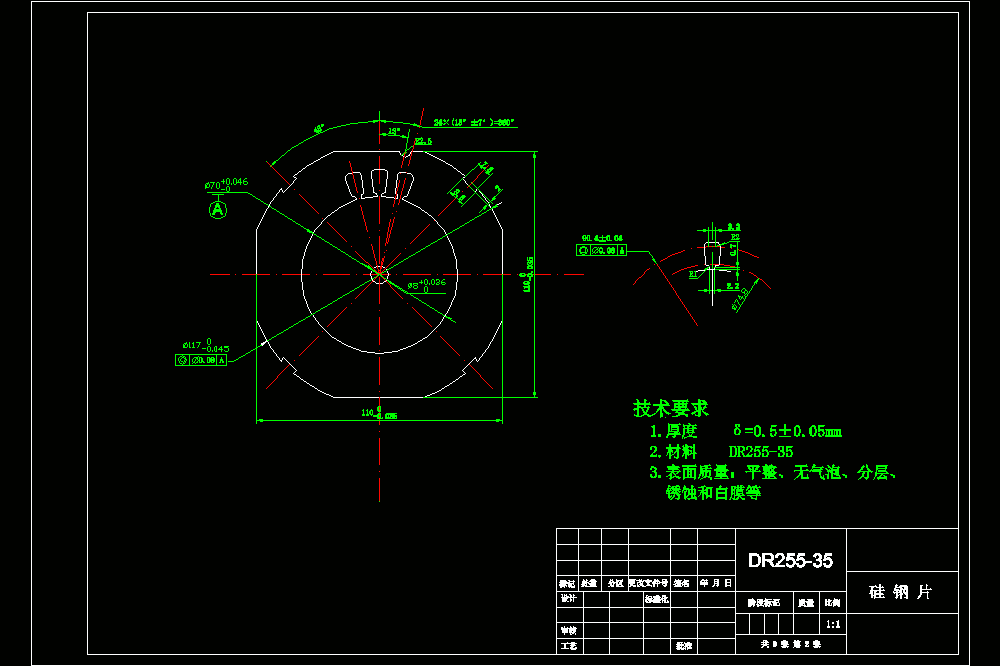The width and height of the screenshot is (1000, 666).
Task: Select the 分区 header cell
Action: click(x=615, y=583)
